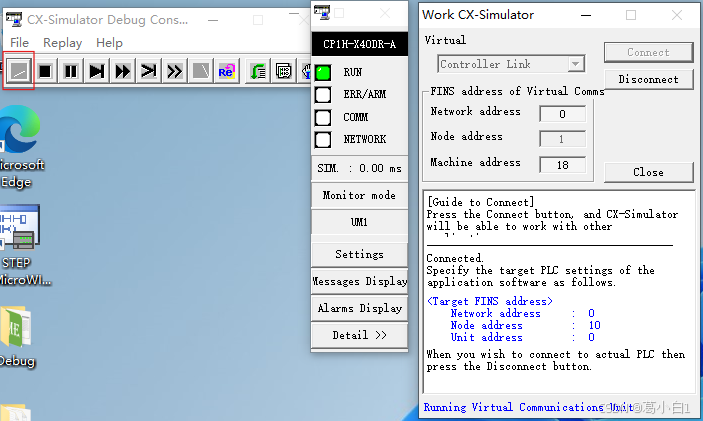Open Settings in the PLC status window
This screenshot has height=421, width=703.
tap(360, 254)
